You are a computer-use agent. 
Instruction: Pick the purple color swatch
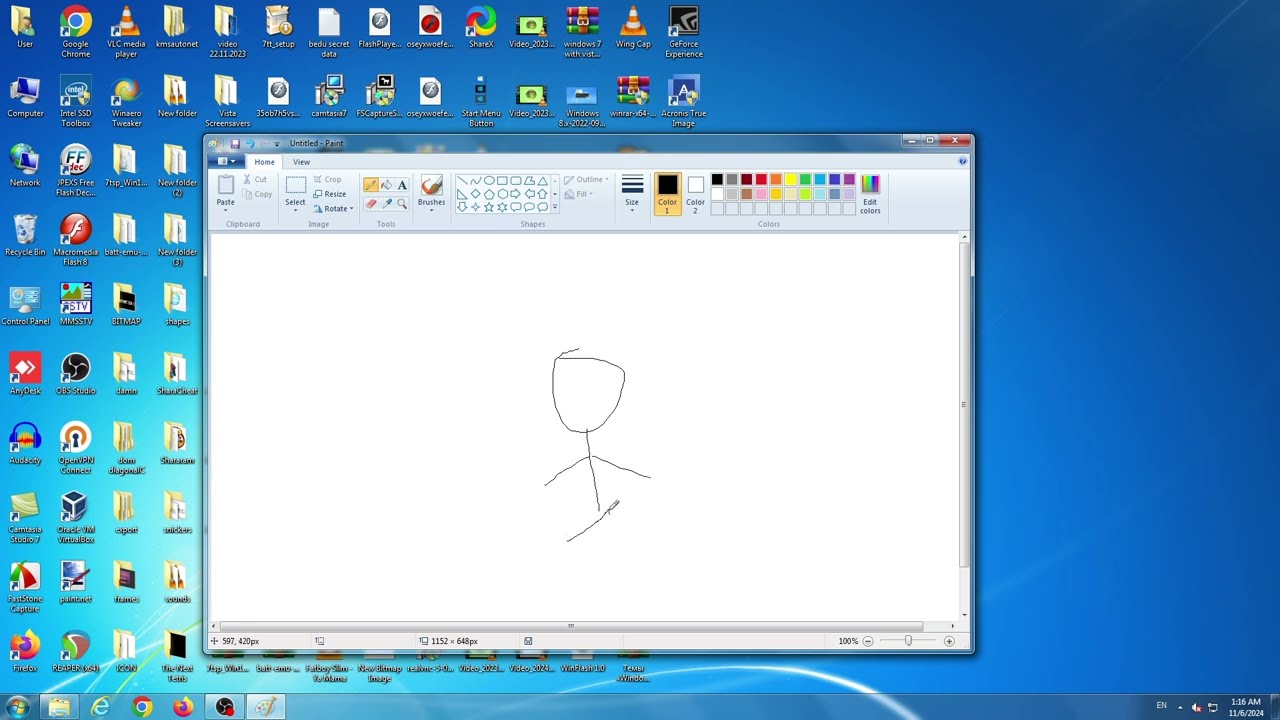[849, 180]
